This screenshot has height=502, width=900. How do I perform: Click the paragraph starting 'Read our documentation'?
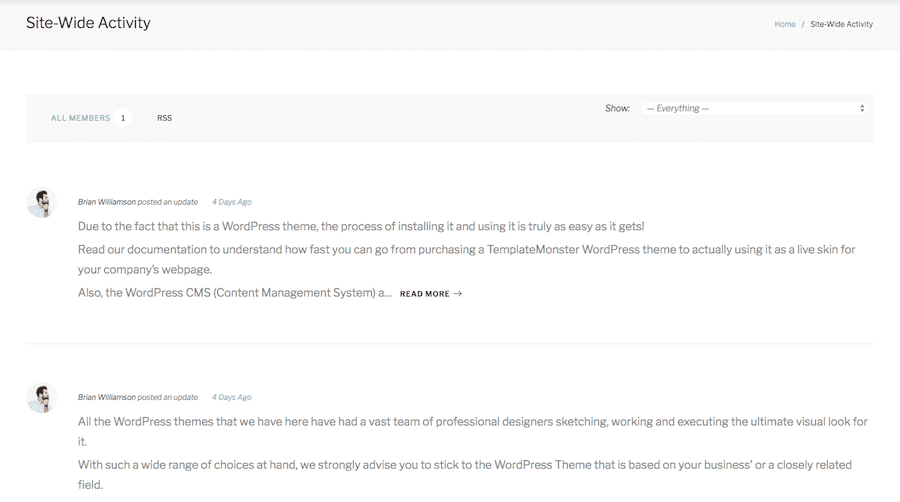point(466,259)
